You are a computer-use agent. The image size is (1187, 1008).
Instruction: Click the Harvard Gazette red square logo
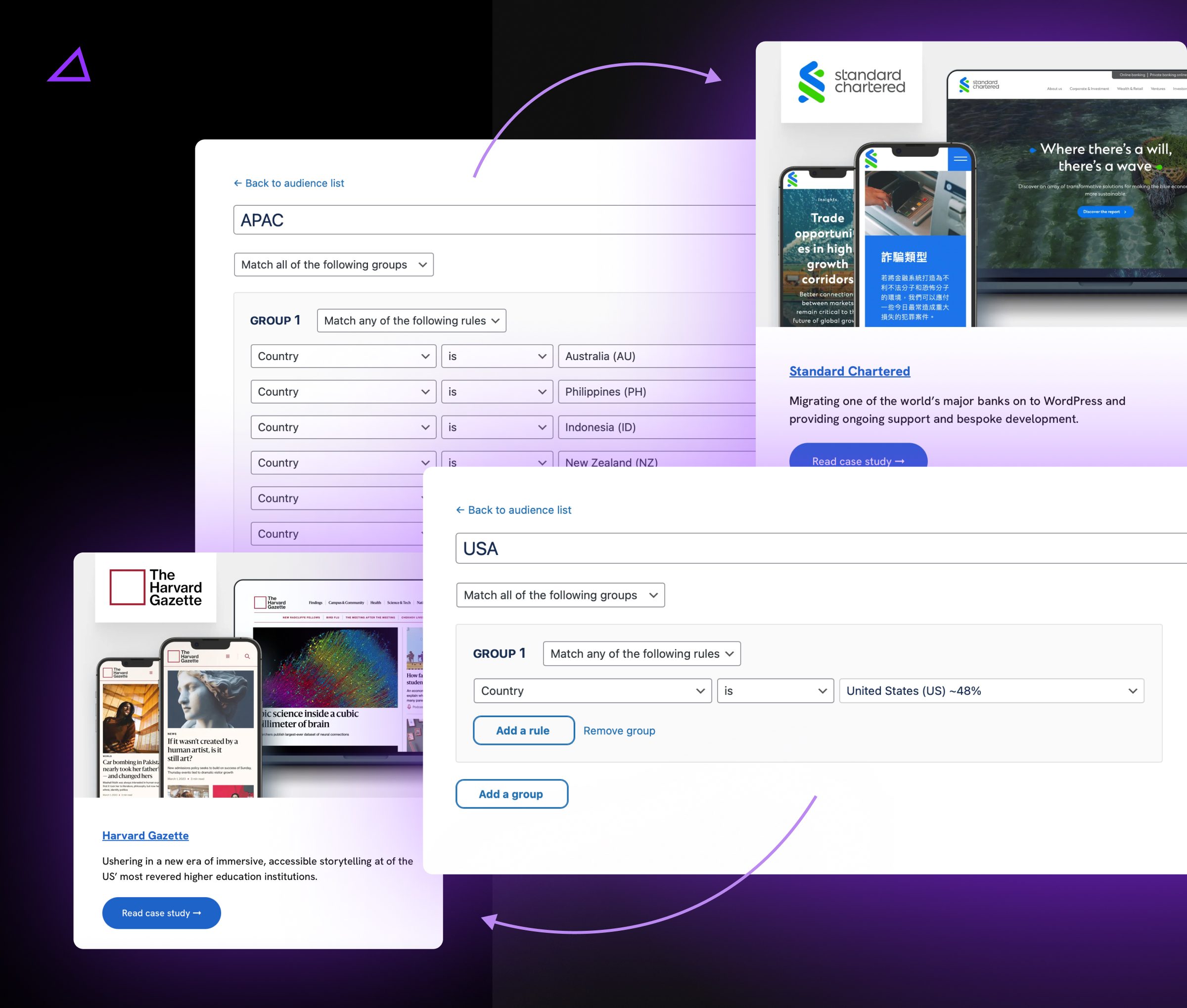127,588
